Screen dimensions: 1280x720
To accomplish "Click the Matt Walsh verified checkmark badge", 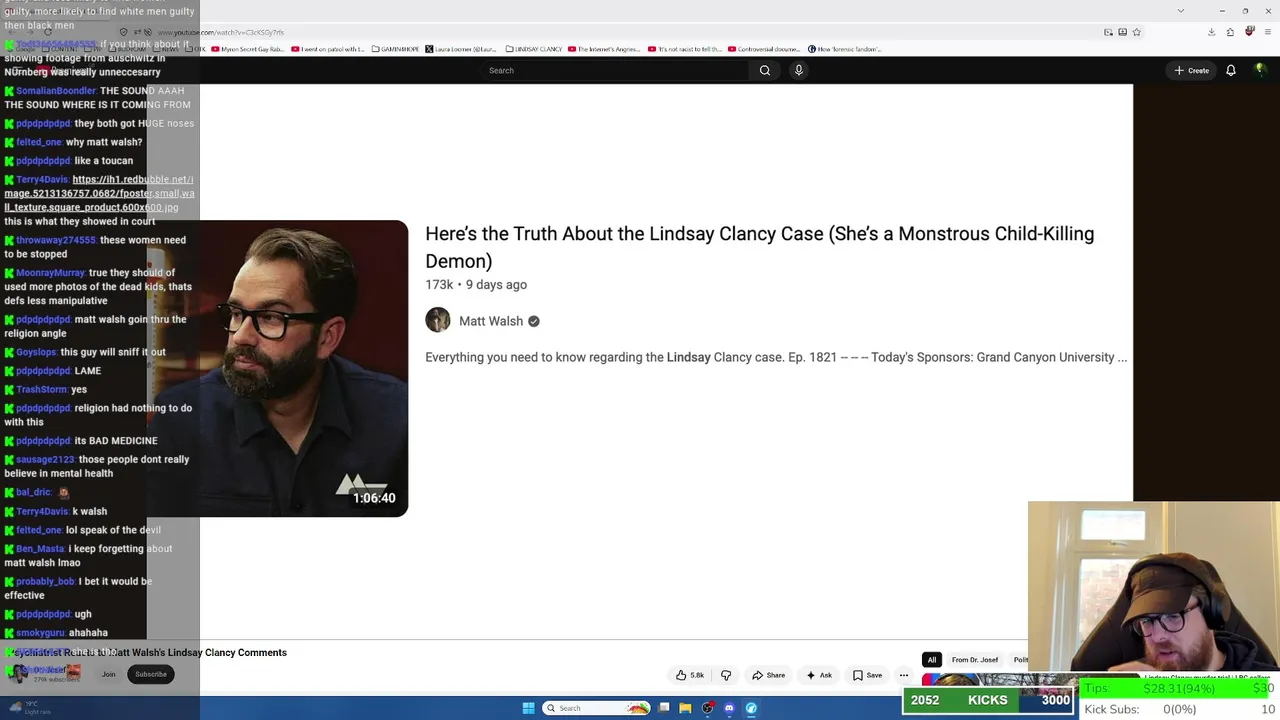I will coord(534,321).
